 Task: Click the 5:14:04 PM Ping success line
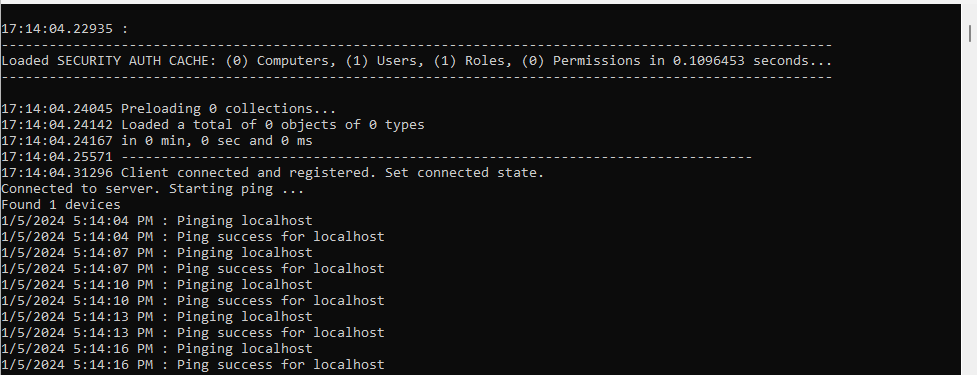point(193,237)
